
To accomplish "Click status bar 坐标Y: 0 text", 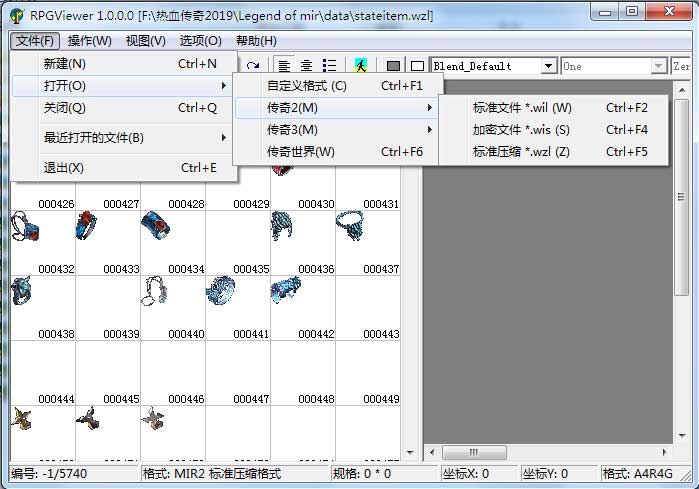I will (545, 473).
